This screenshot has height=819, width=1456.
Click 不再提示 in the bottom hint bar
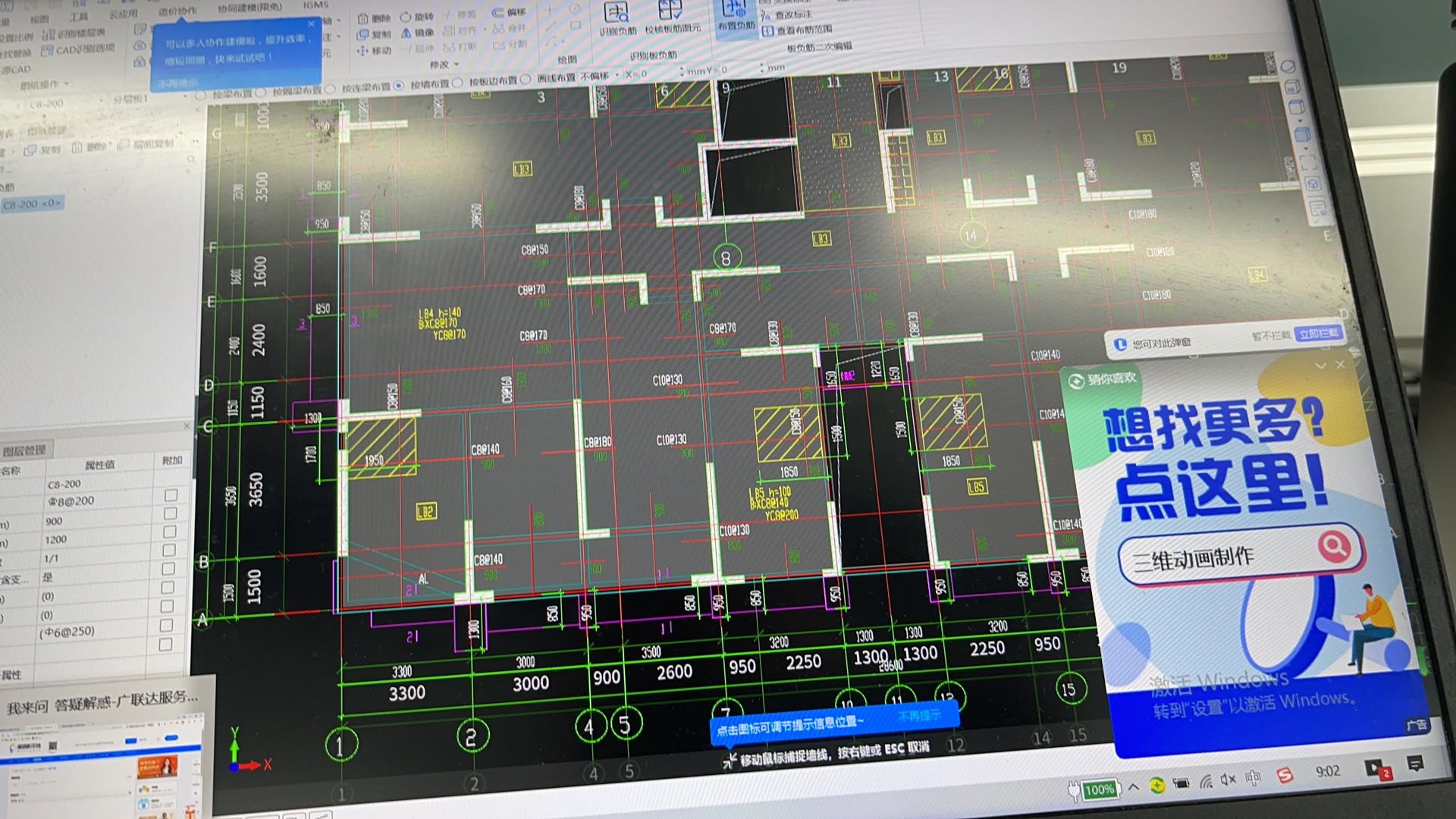920,715
